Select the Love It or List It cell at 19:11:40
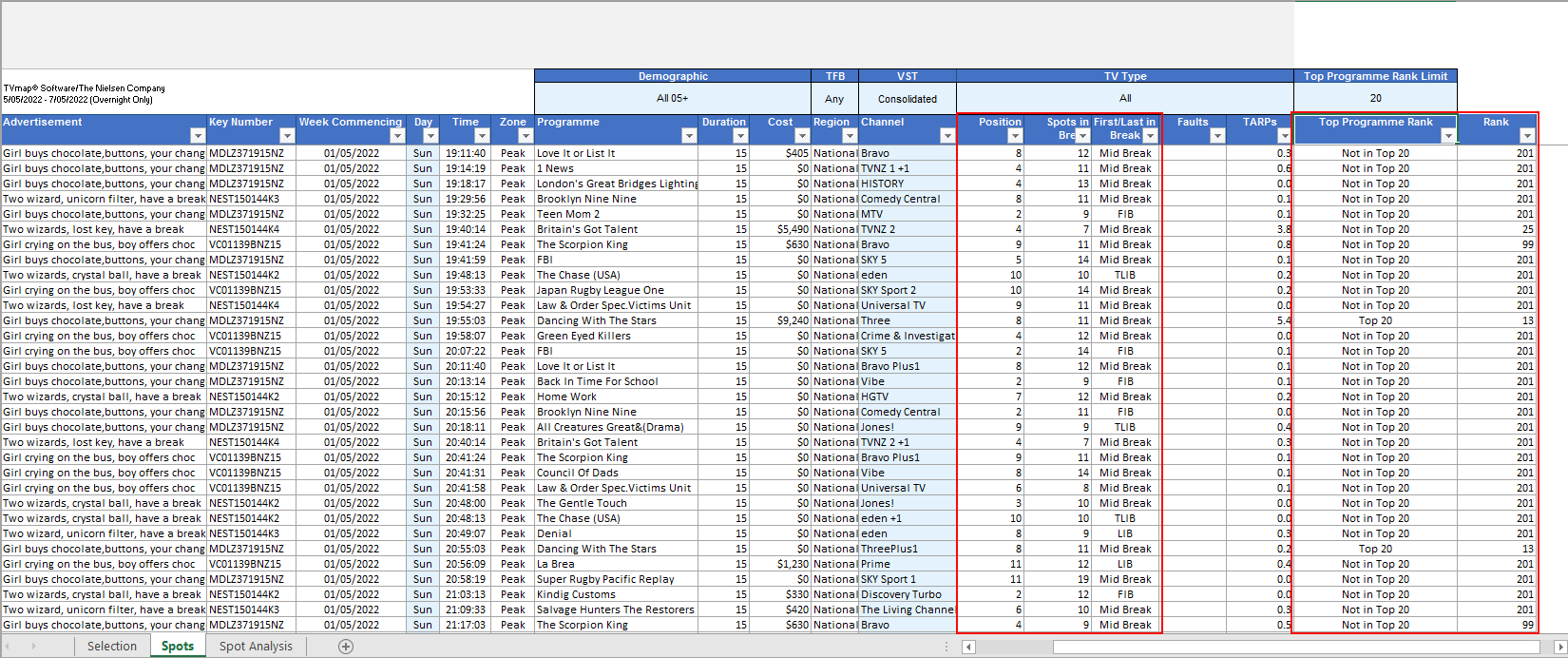 pyautogui.click(x=616, y=153)
